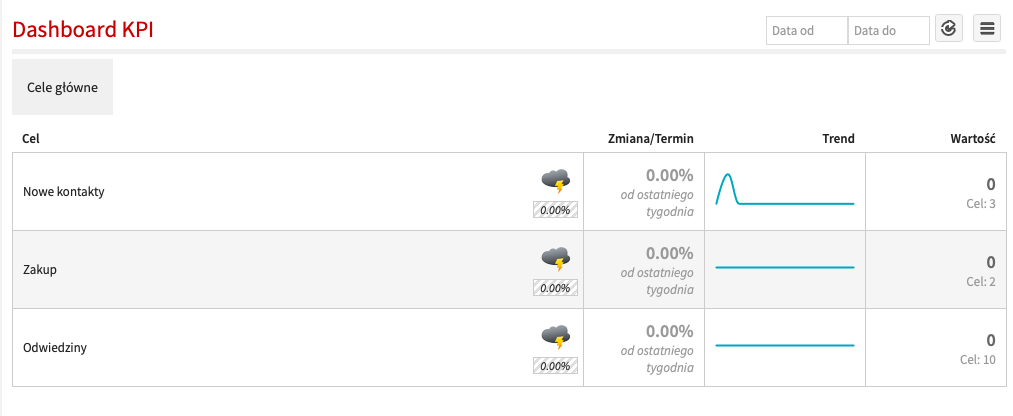
Task: Open the Zakup trend chart
Action: point(785,268)
